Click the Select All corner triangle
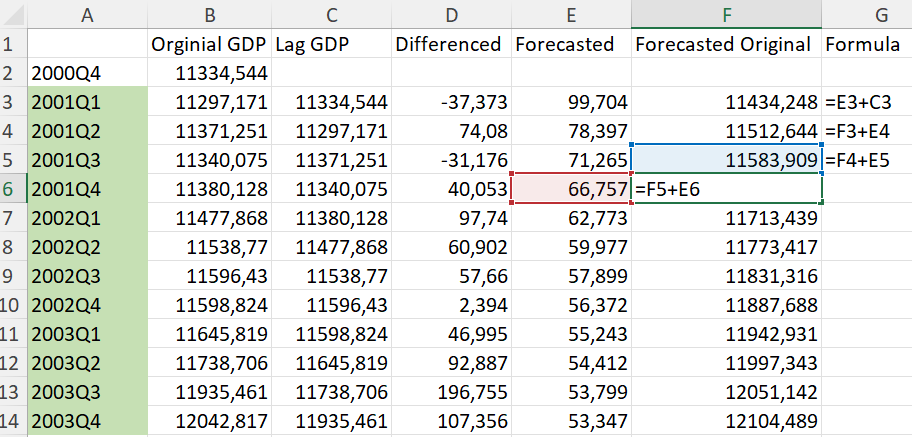The width and height of the screenshot is (912, 437). 13,14
